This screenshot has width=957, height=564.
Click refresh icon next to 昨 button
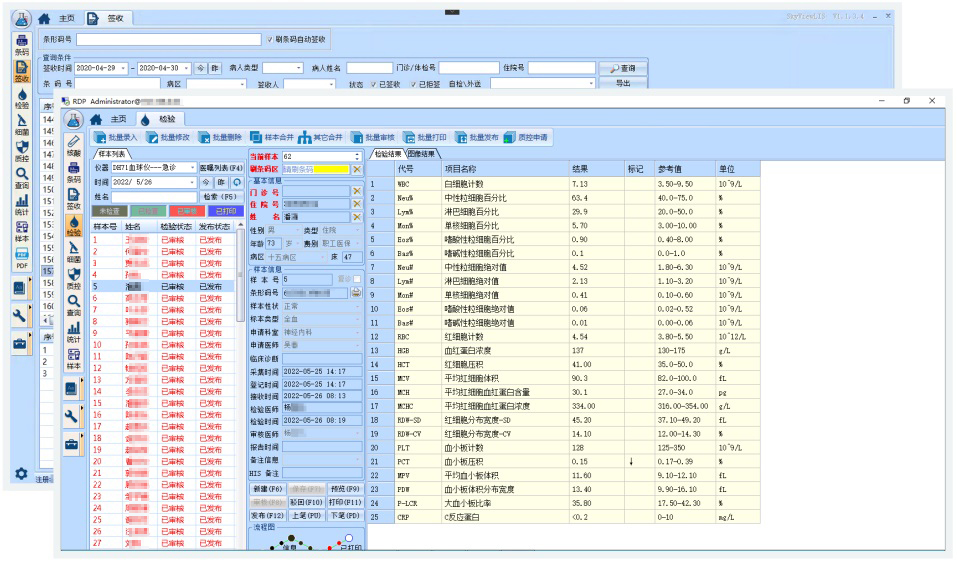237,183
